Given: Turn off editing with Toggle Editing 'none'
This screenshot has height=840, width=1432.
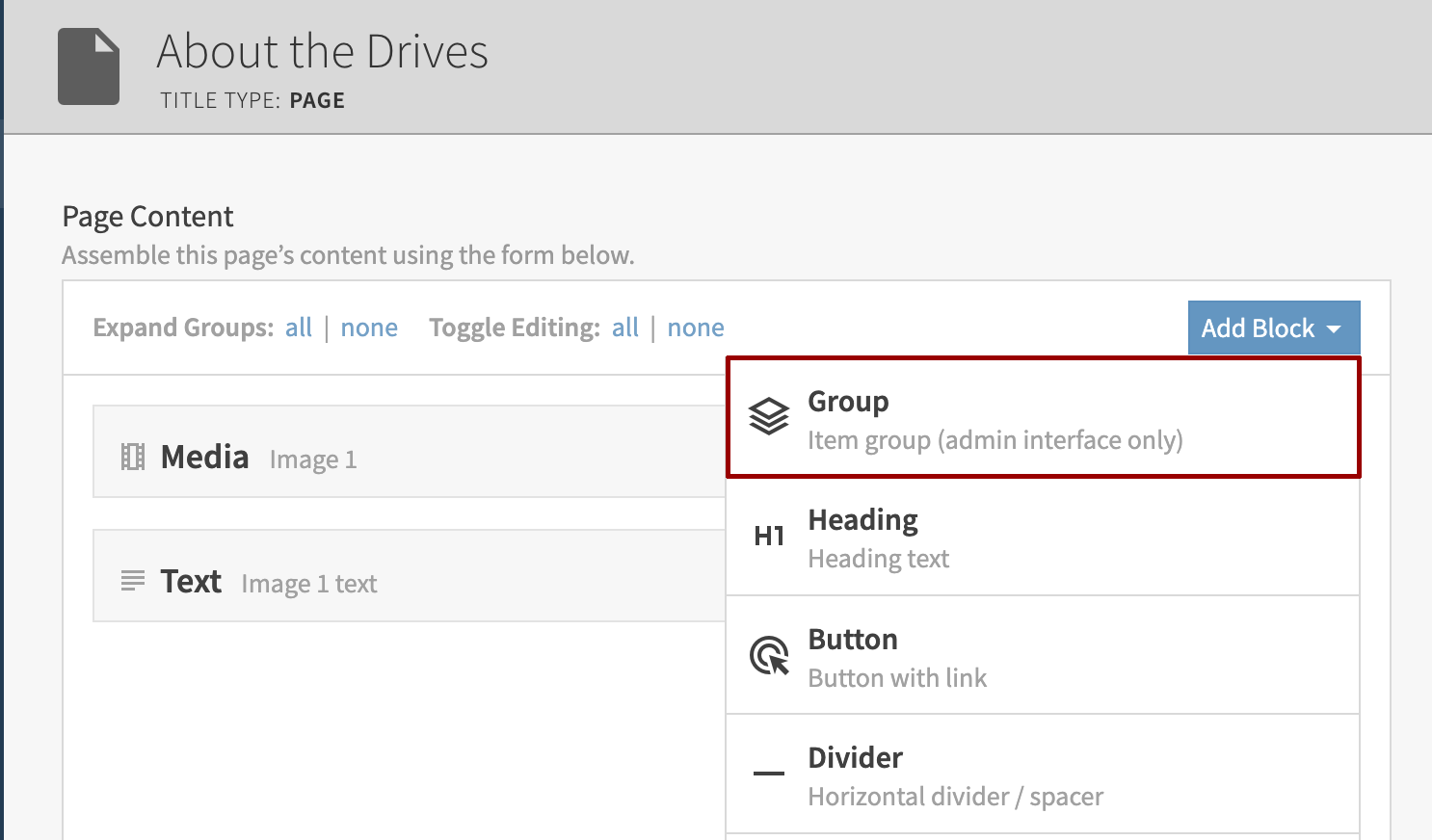Looking at the screenshot, I should pos(696,328).
